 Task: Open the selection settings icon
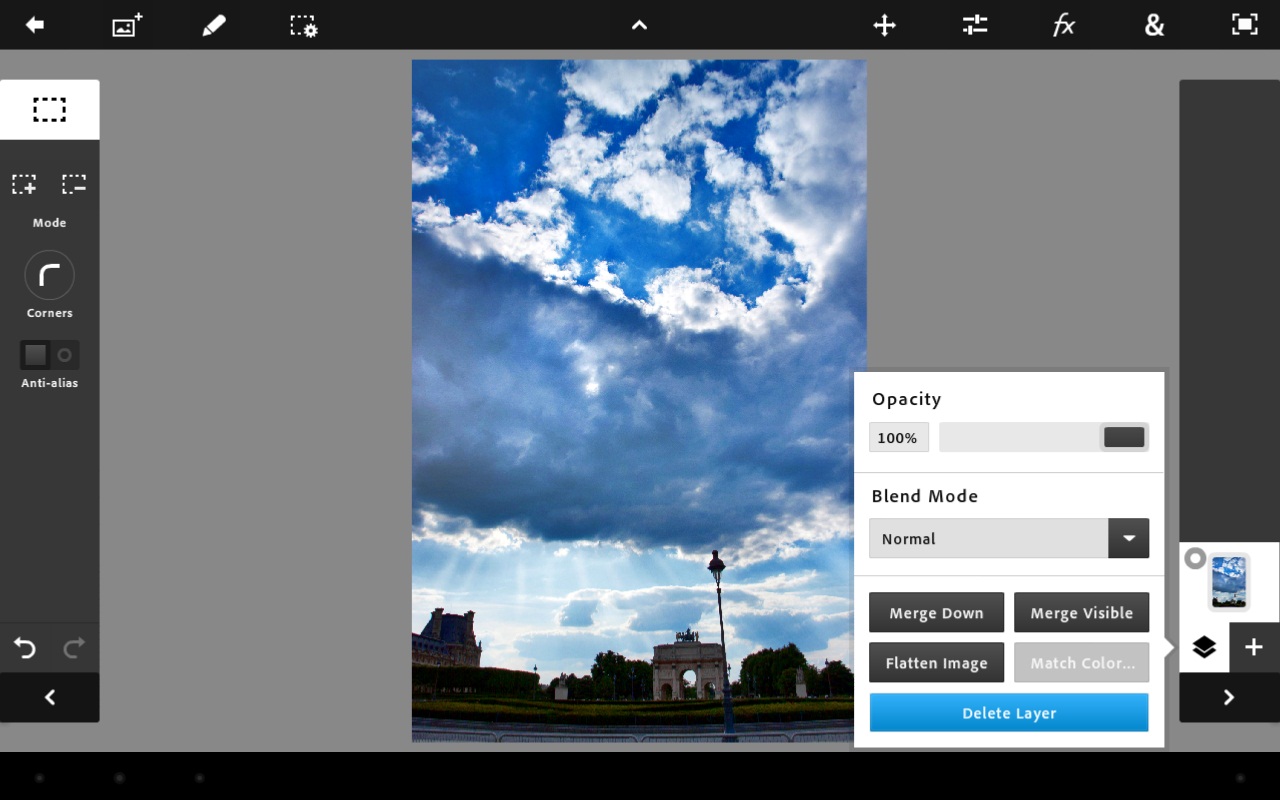tap(304, 25)
